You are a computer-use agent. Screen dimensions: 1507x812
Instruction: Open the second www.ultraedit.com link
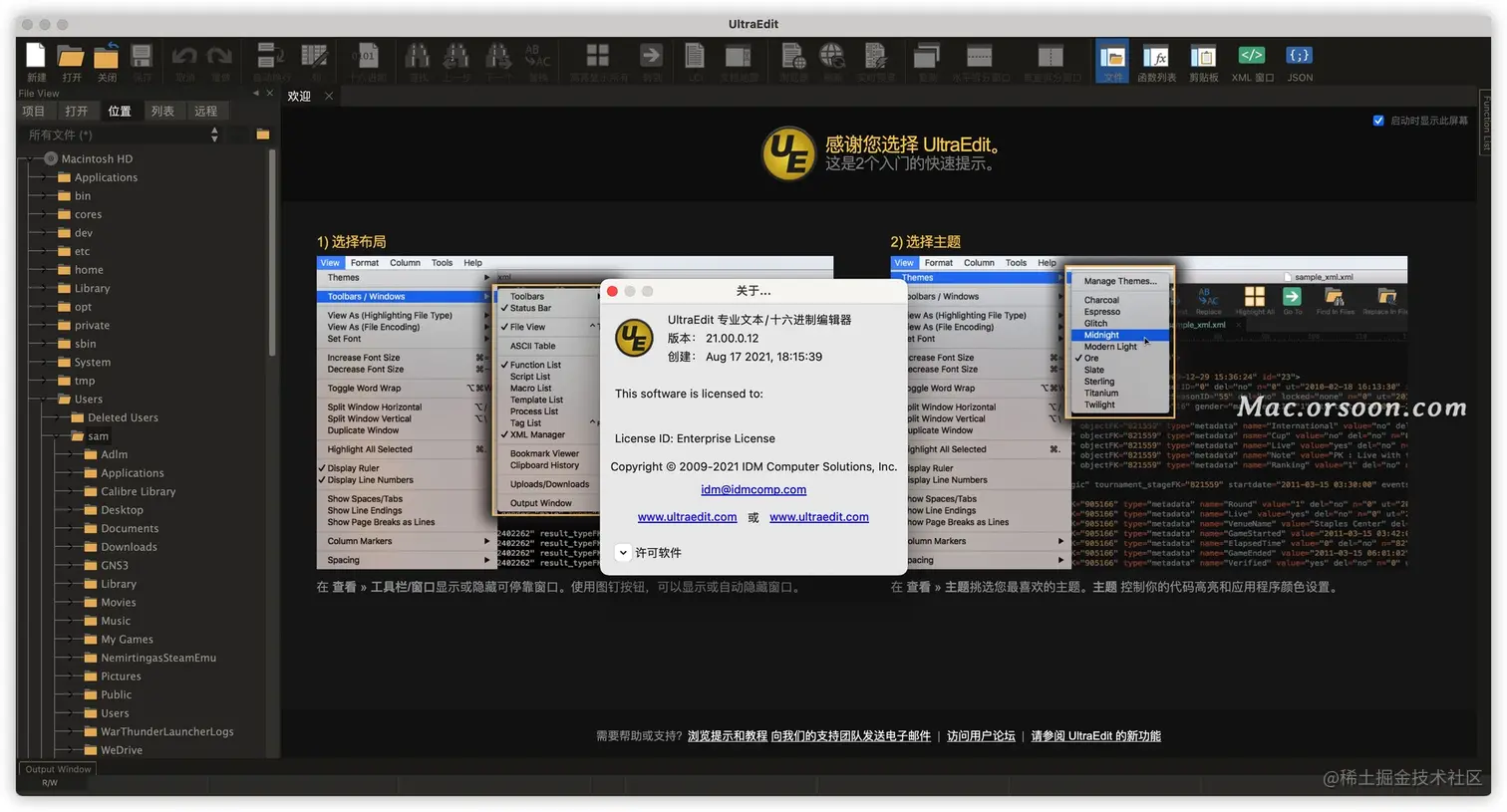pyautogui.click(x=819, y=517)
